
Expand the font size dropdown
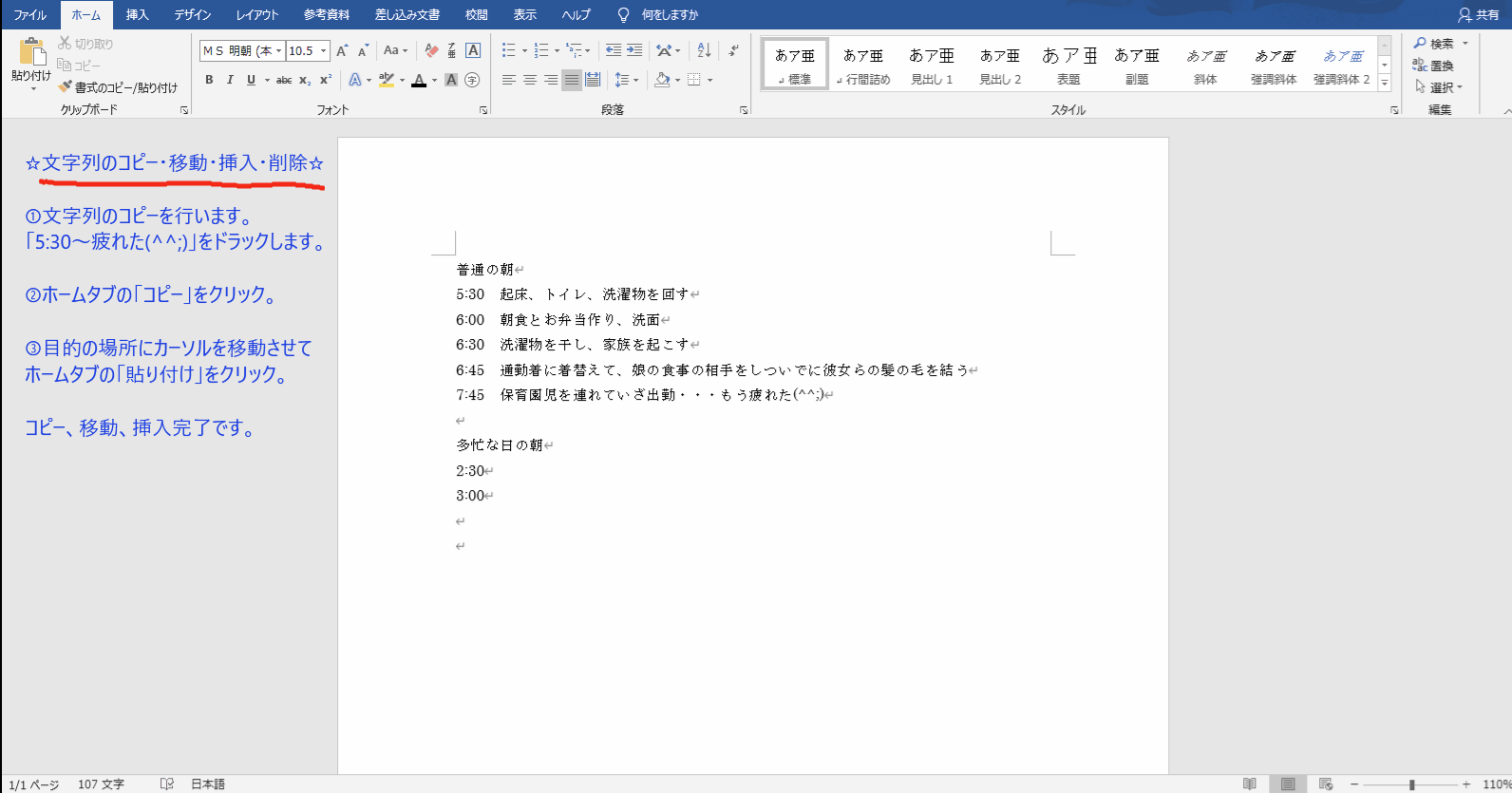(x=324, y=51)
